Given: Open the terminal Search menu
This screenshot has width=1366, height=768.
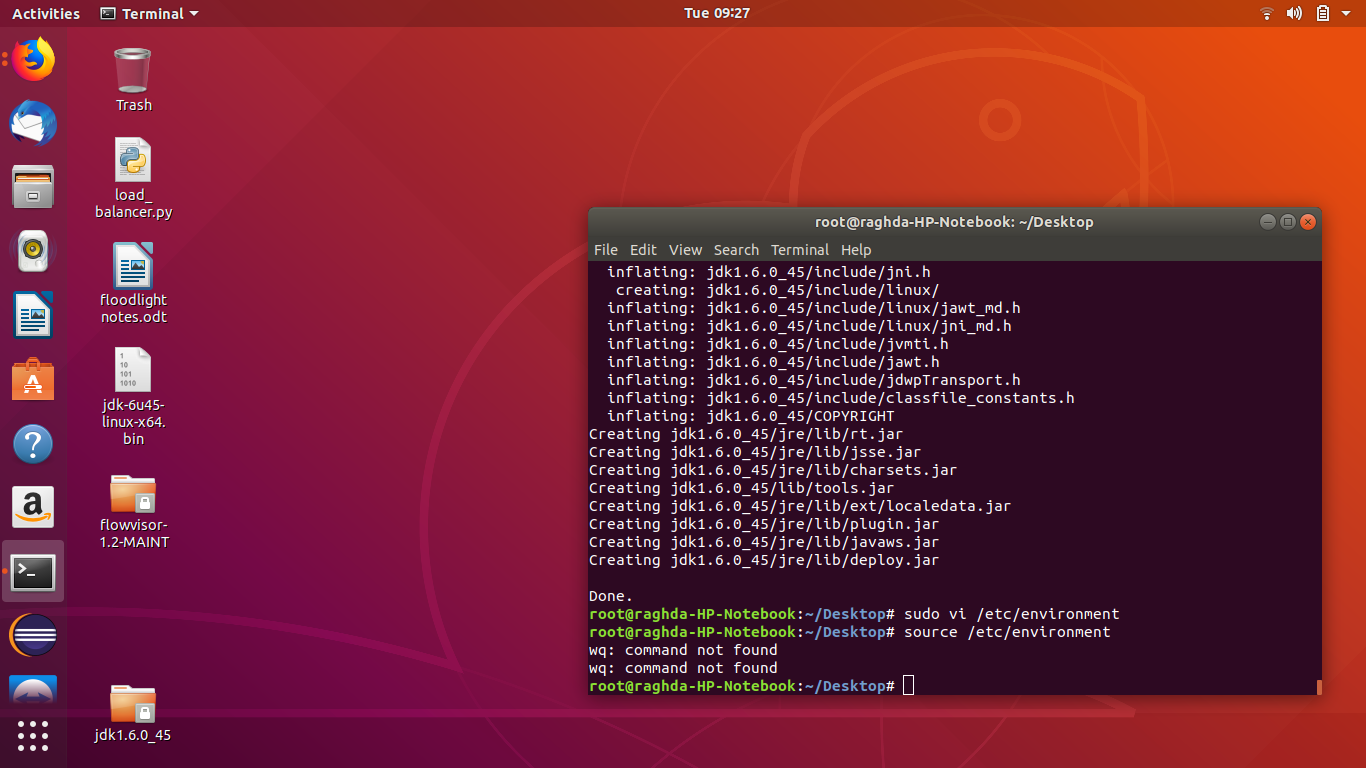Looking at the screenshot, I should 736,249.
